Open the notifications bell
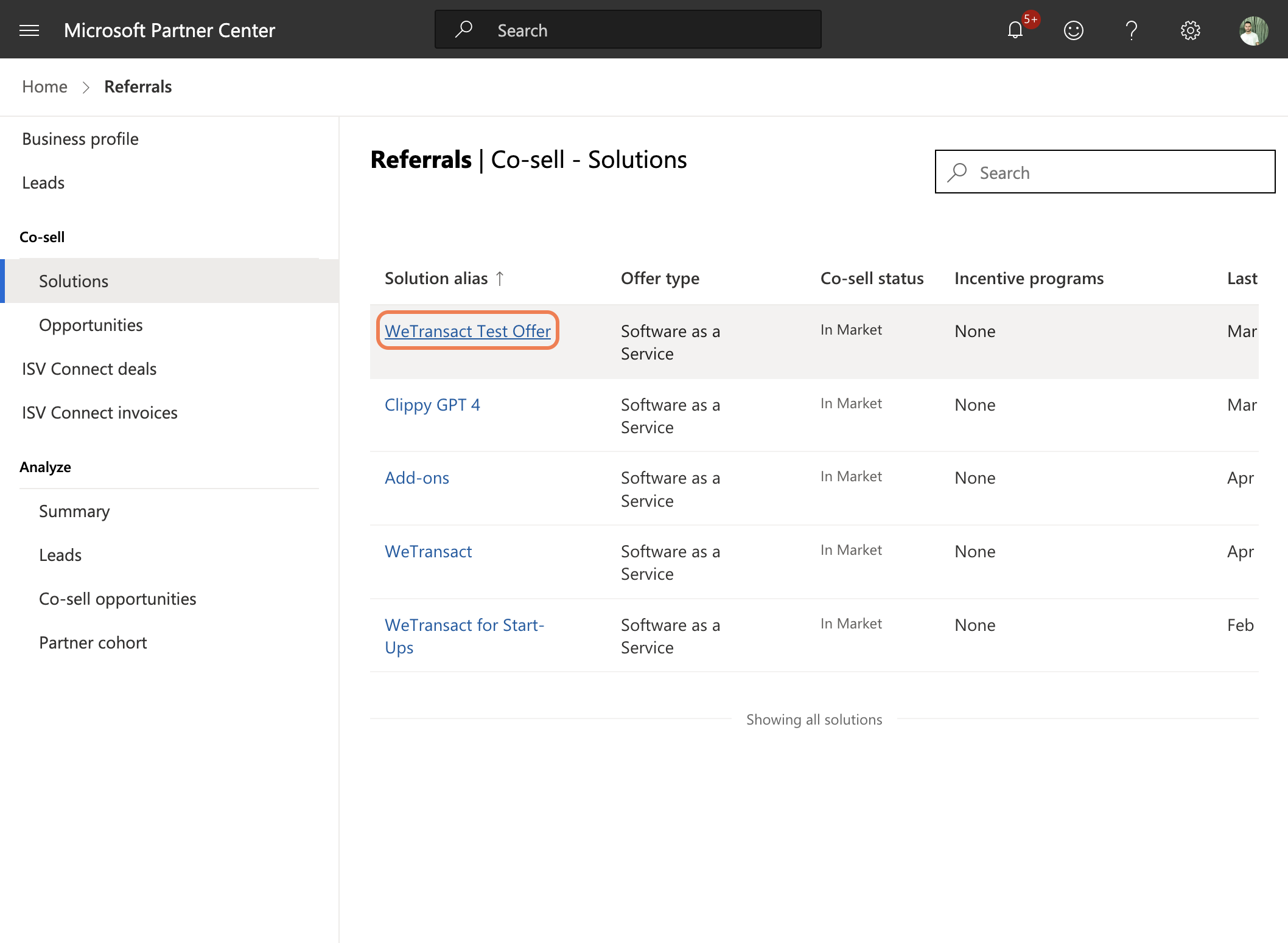This screenshot has width=1288, height=943. pyautogui.click(x=1015, y=30)
